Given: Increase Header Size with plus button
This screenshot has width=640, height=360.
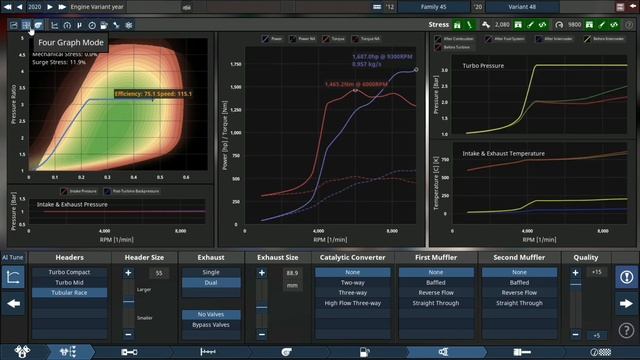Looking at the screenshot, I should [128, 273].
